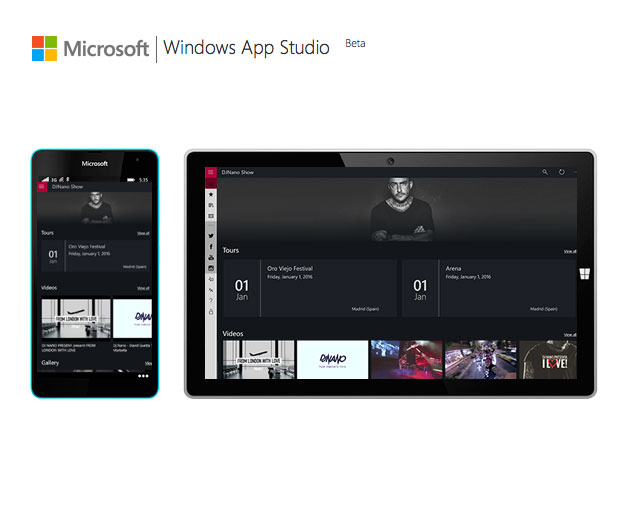Click View all next to tablet Videos
The height and width of the screenshot is (522, 631).
coord(569,335)
